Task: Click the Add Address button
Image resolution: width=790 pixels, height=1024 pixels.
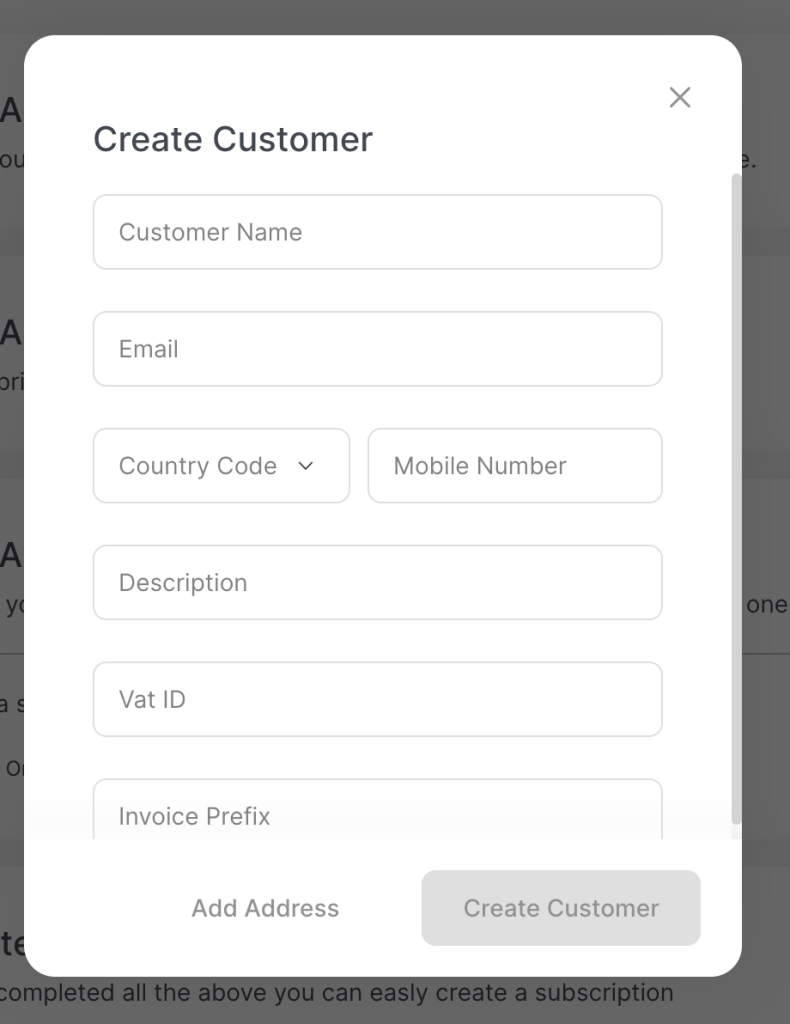Action: coord(264,908)
